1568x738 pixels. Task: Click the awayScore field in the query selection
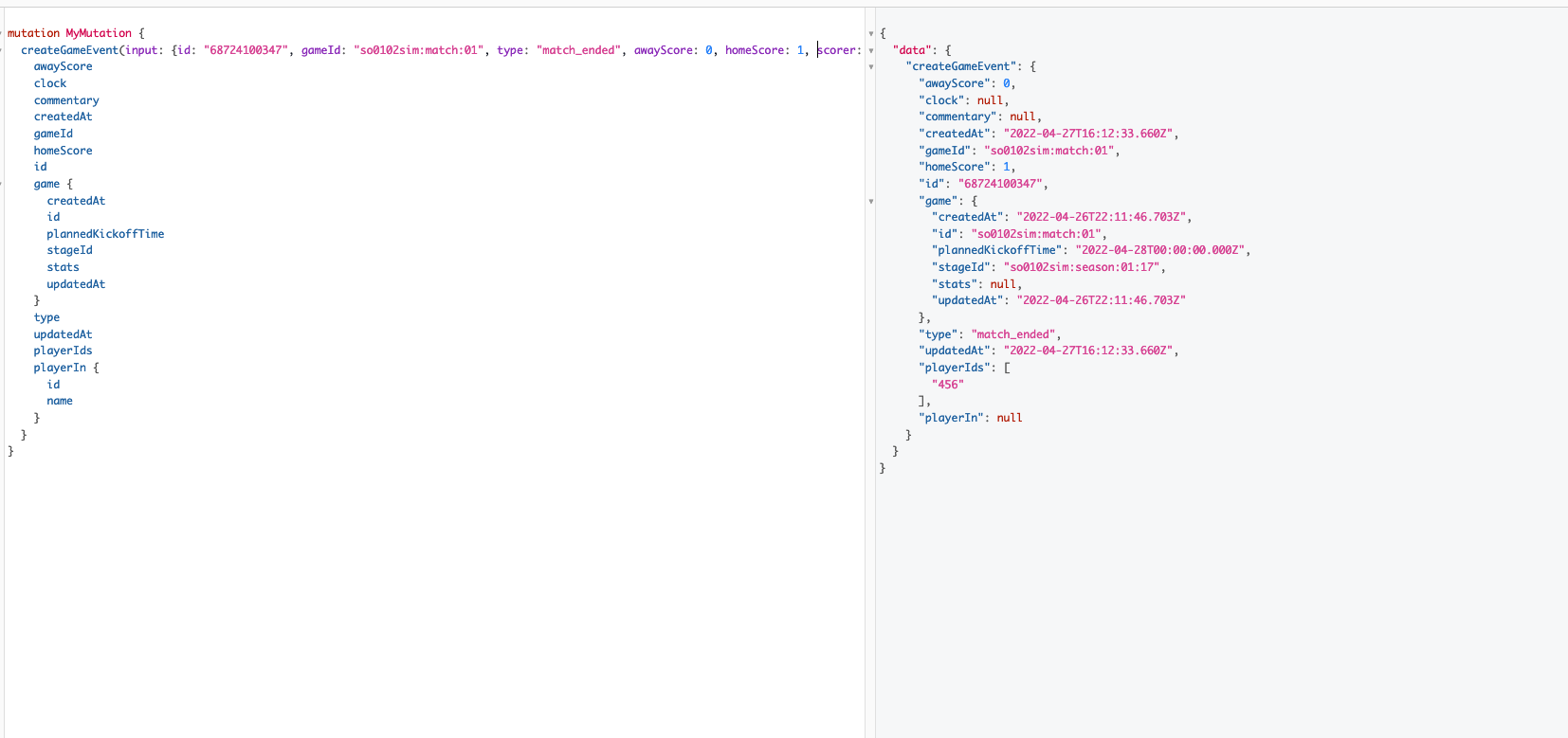(x=64, y=66)
